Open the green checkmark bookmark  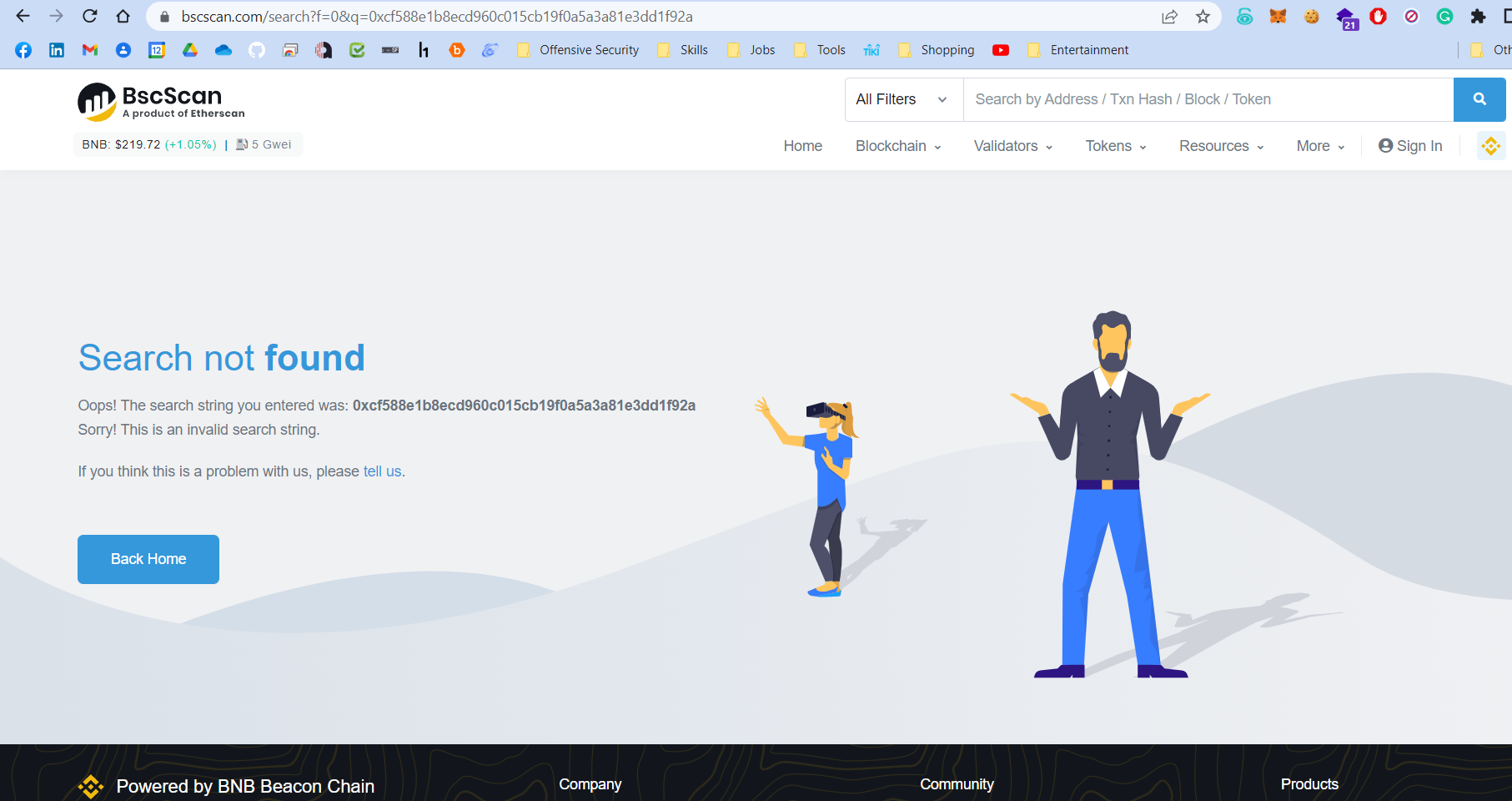[x=357, y=50]
